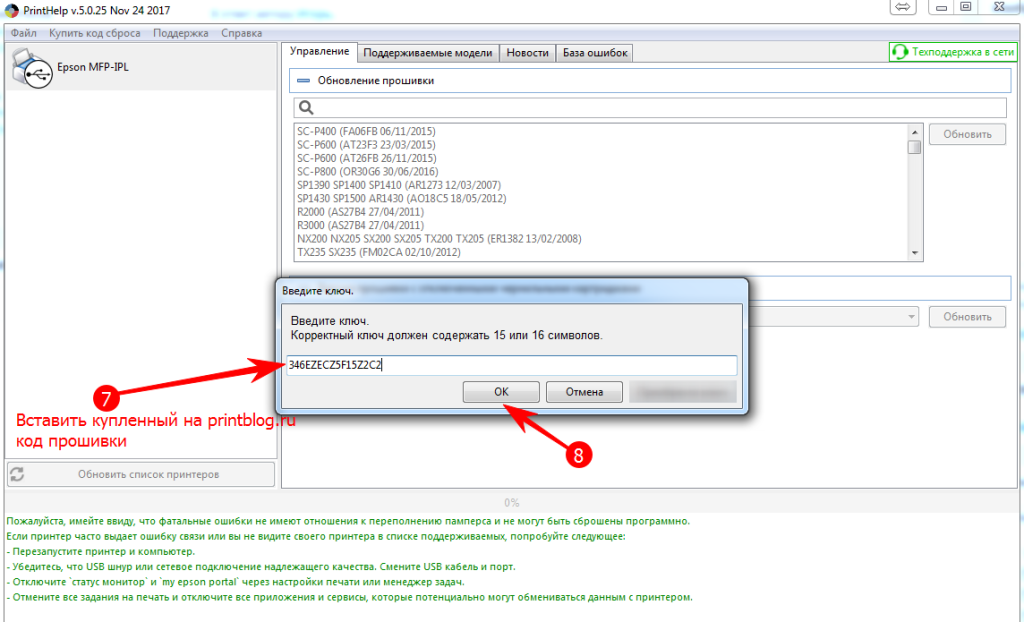Click the magnifier search icon

click(x=307, y=107)
